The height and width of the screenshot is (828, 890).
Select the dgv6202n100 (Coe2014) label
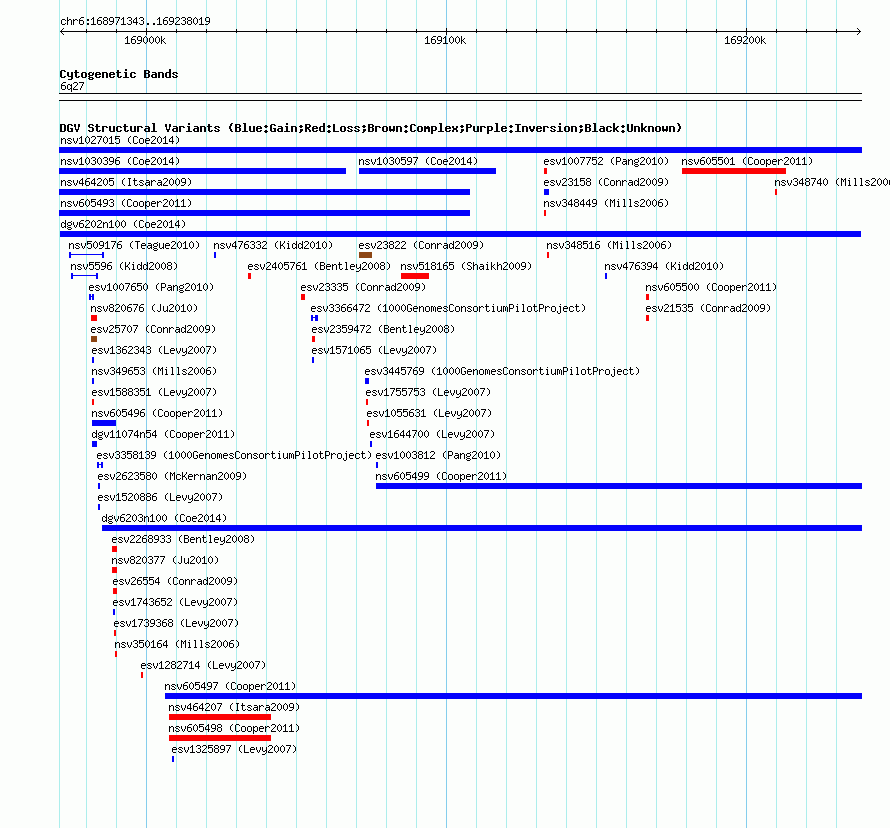pos(123,224)
